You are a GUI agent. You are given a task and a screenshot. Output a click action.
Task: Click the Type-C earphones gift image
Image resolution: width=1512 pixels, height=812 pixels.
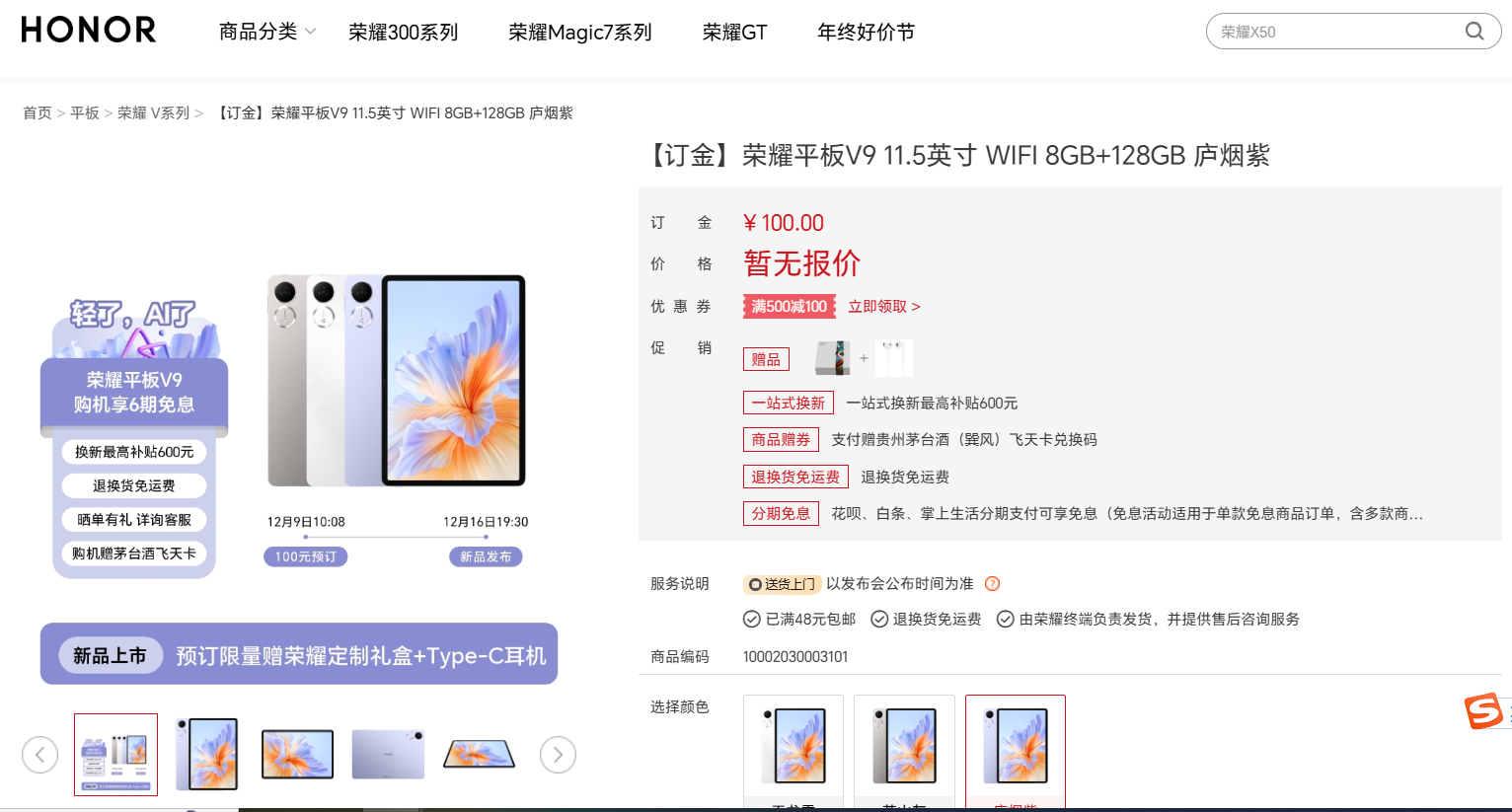pyautogui.click(x=893, y=358)
